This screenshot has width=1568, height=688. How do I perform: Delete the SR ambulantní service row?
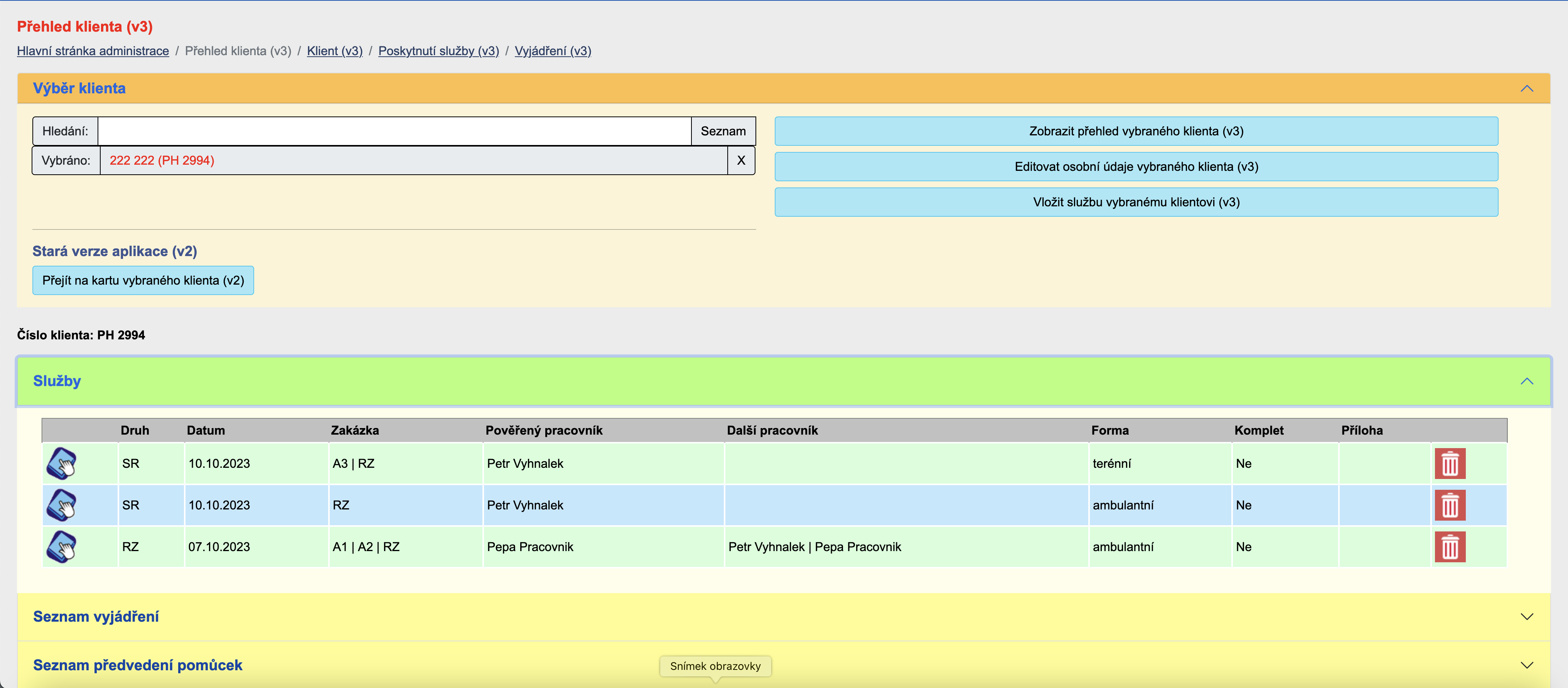pos(1449,505)
